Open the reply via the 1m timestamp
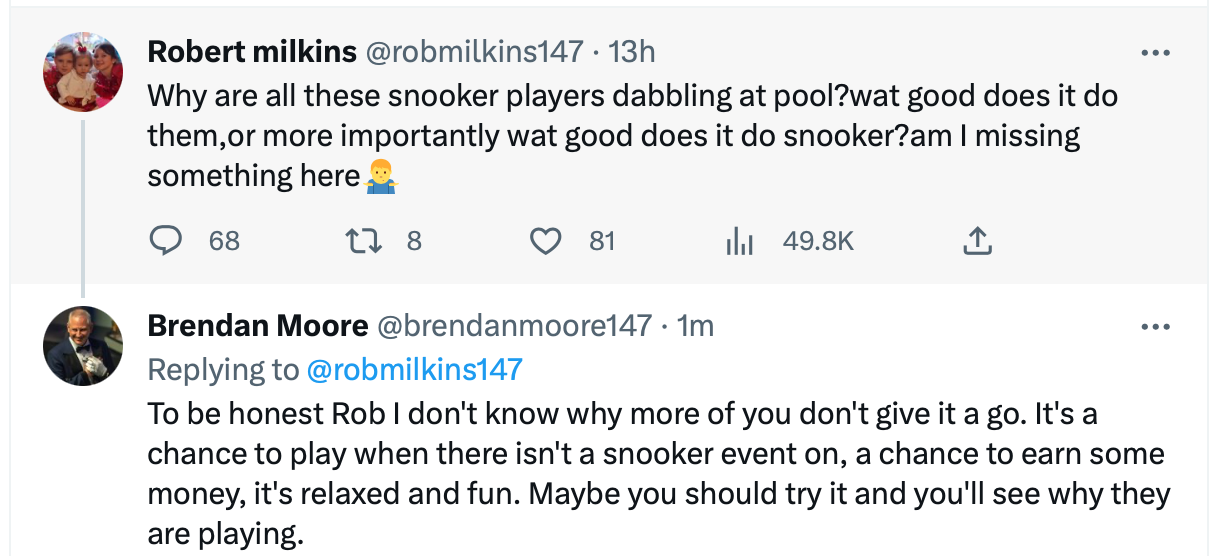This screenshot has height=556, width=1220. (x=695, y=326)
